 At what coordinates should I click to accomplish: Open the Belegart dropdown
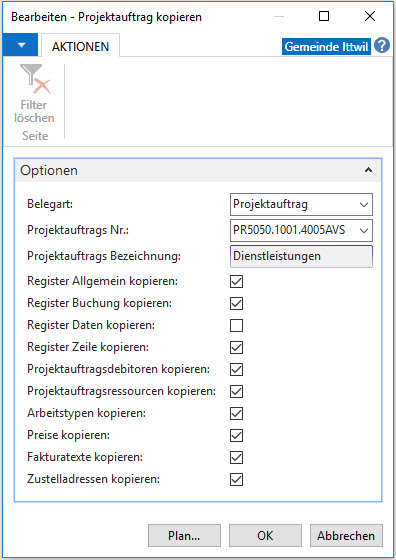pyautogui.click(x=301, y=205)
